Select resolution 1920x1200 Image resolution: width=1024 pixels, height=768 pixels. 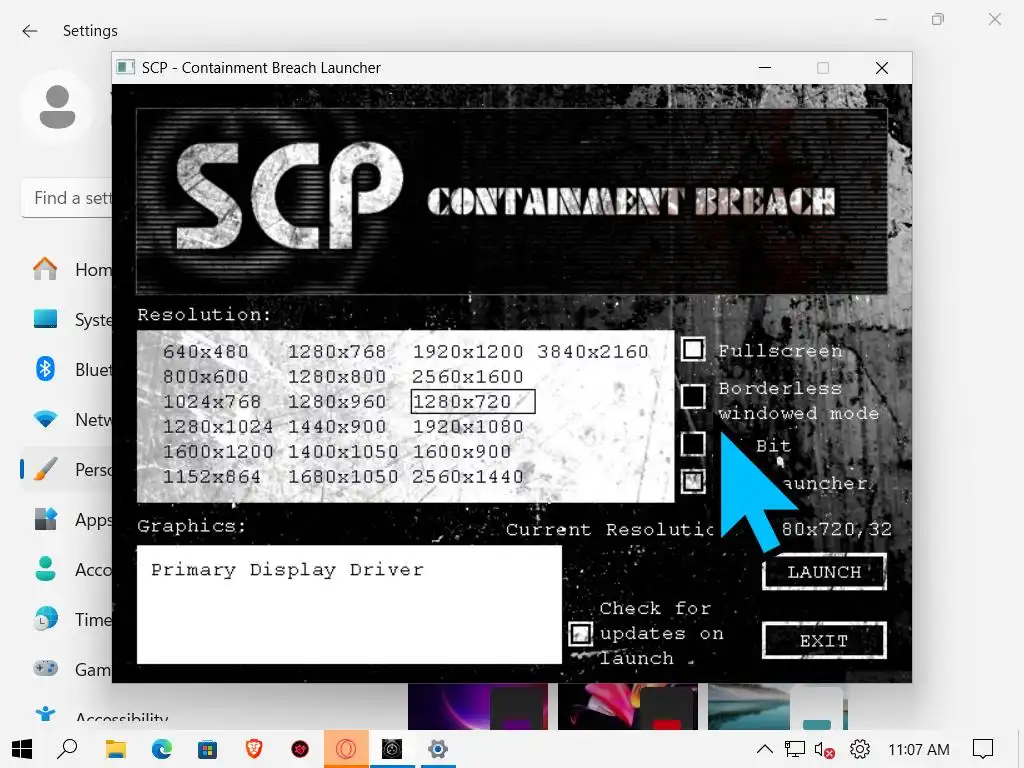tap(468, 352)
